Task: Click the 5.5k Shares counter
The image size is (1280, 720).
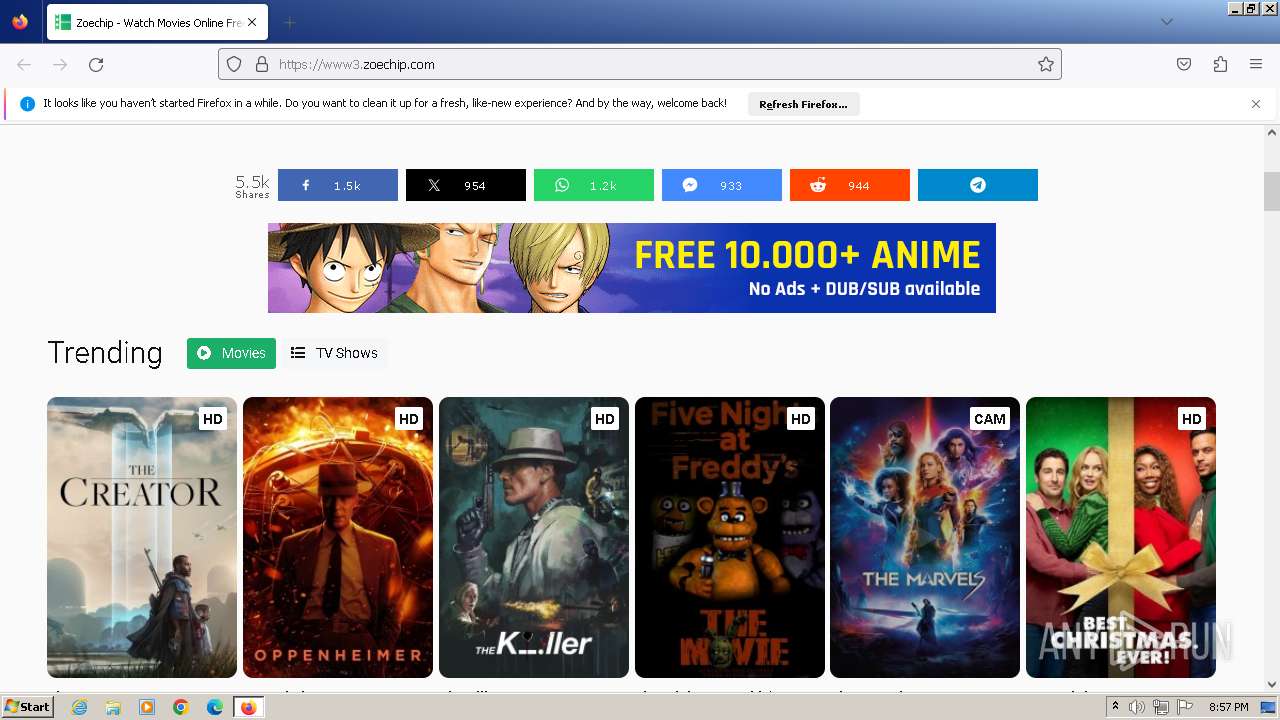Action: point(252,186)
